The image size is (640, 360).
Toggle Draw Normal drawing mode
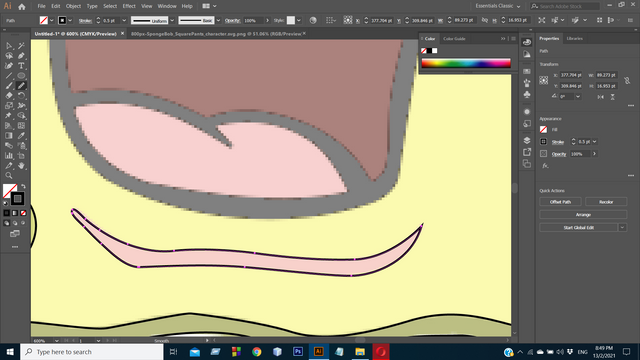point(7,223)
